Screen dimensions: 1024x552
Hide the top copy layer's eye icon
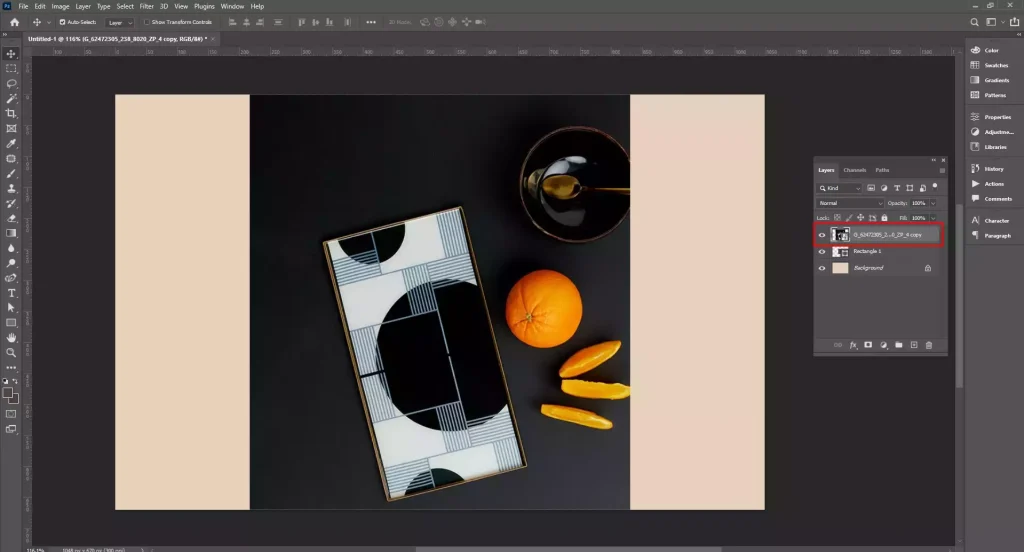coord(822,235)
